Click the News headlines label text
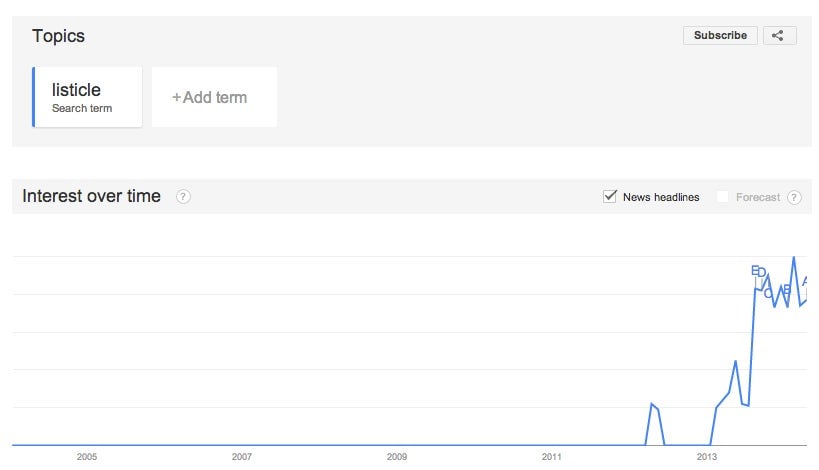The height and width of the screenshot is (470, 819). [661, 197]
